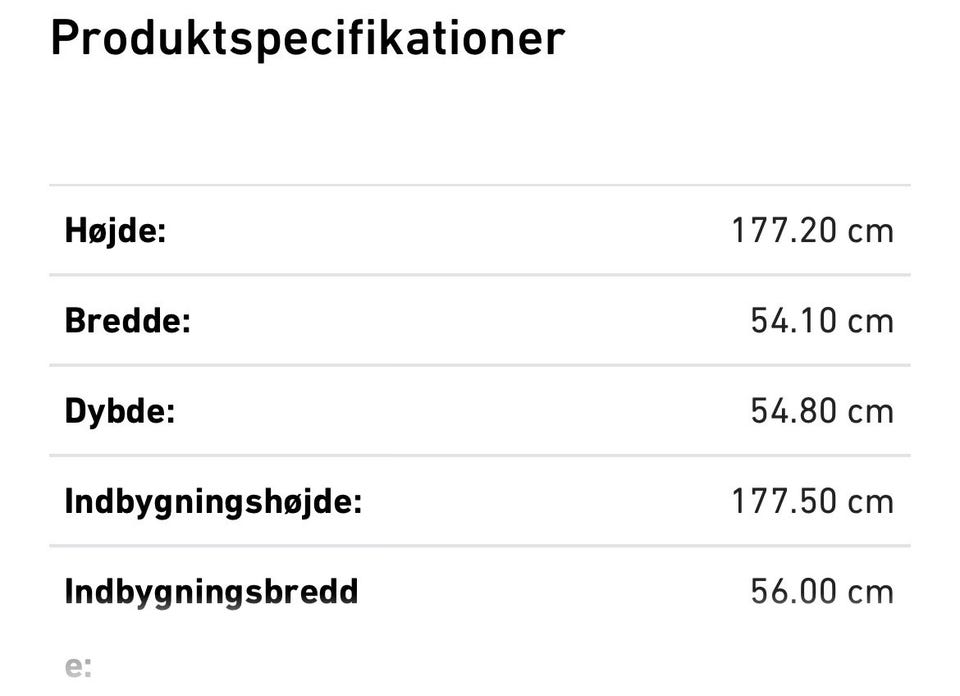This screenshot has width=960, height=696.
Task: Click the faded wrapped "e:" text
Action: point(78,668)
